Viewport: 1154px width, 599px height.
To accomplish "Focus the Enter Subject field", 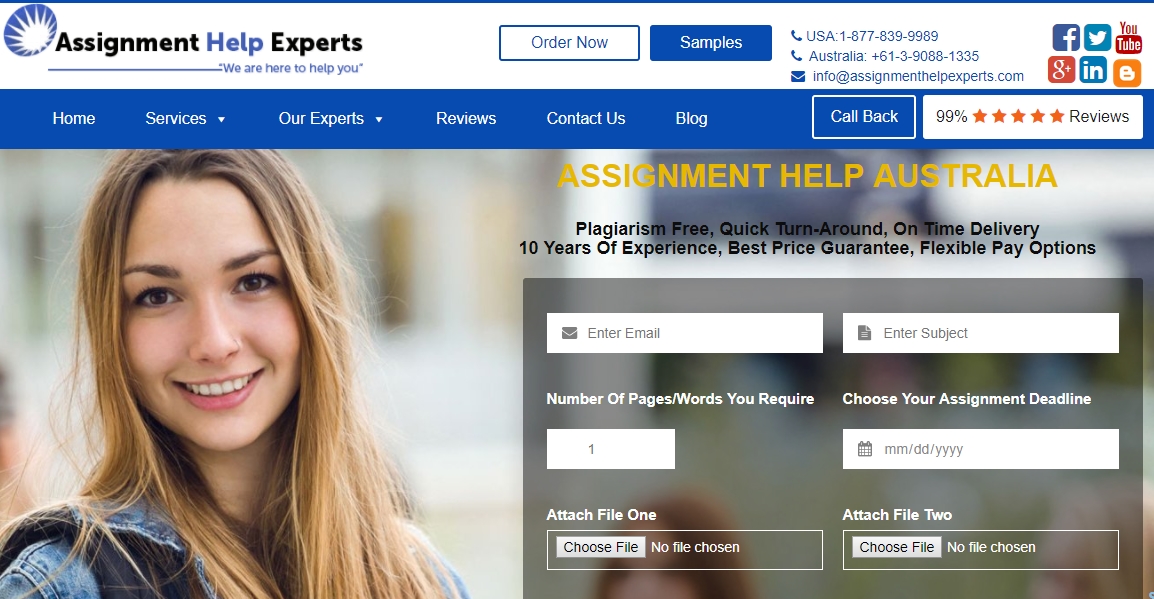I will [x=980, y=333].
